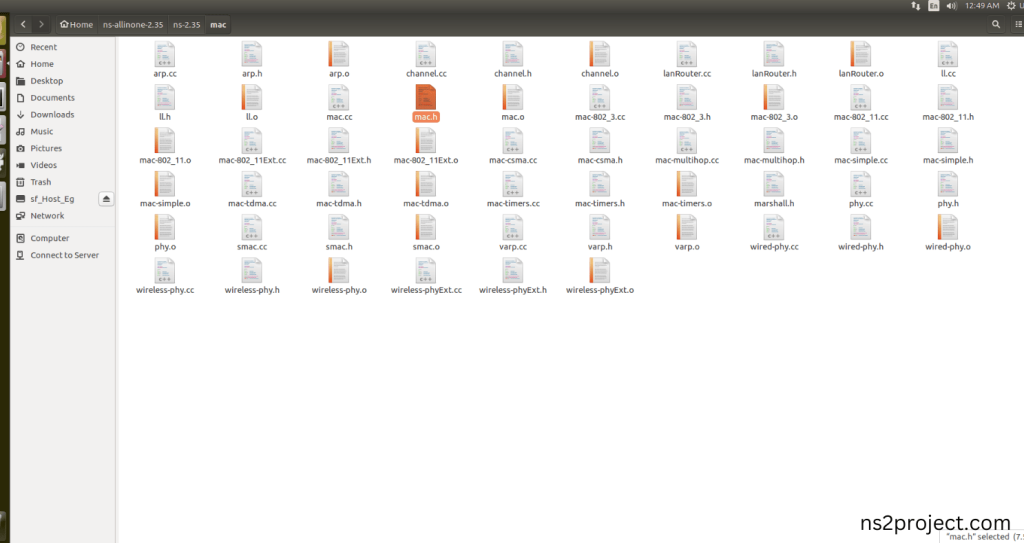This screenshot has height=543, width=1024.
Task: Click the wired-phy.o file name
Action: click(x=948, y=247)
